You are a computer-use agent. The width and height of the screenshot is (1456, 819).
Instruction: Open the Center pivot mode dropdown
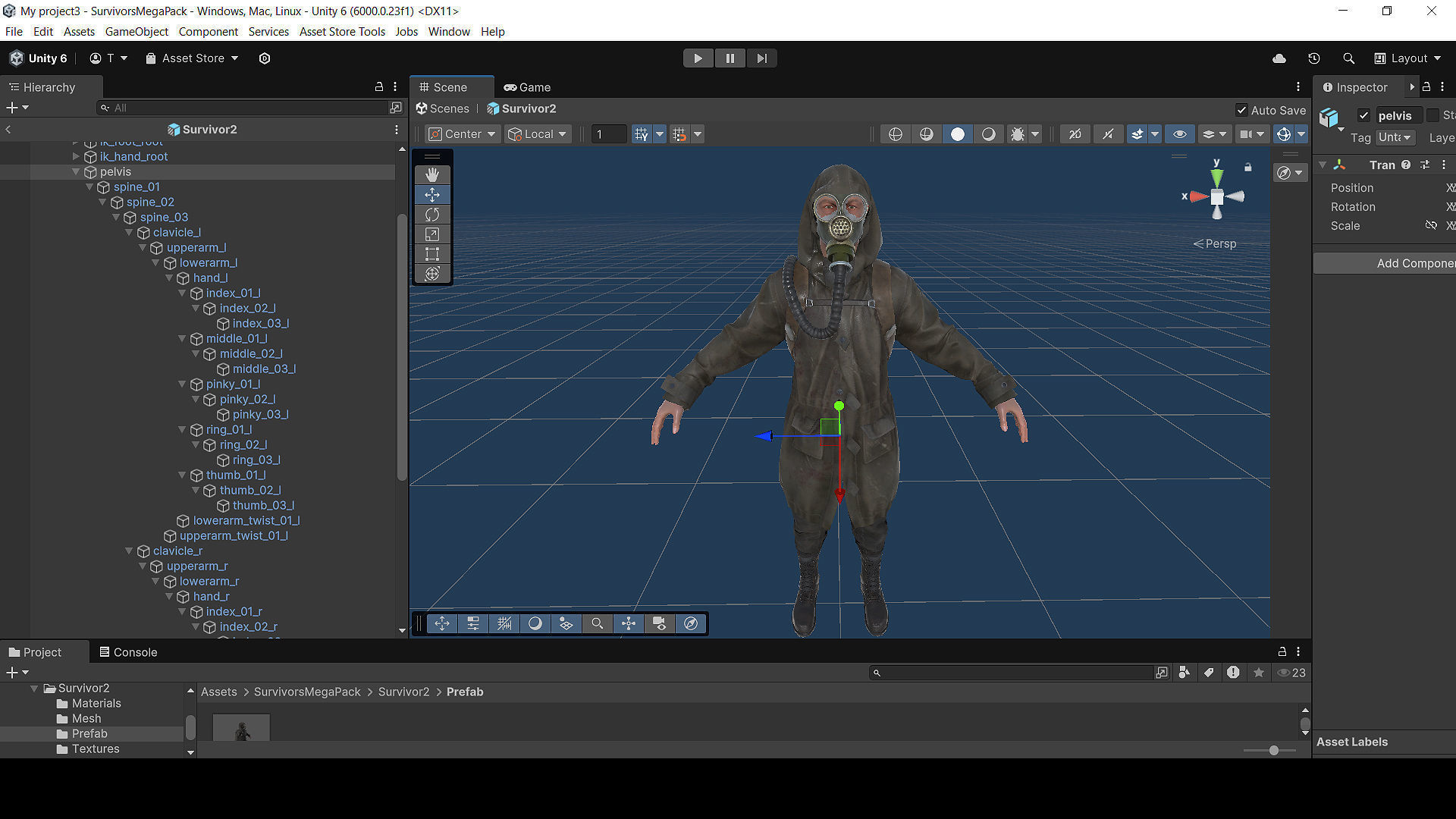click(x=462, y=134)
